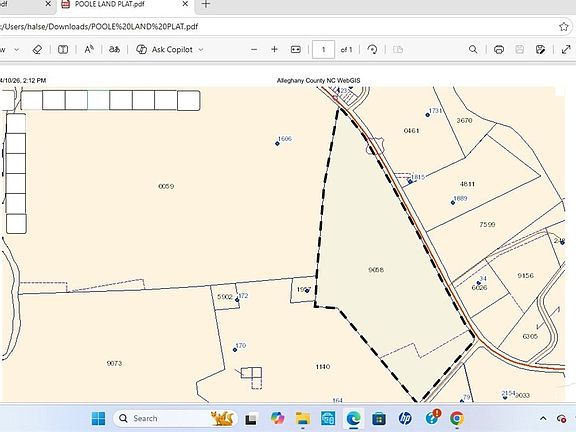Click the page number input field
This screenshot has height=432, width=576.
pos(323,49)
